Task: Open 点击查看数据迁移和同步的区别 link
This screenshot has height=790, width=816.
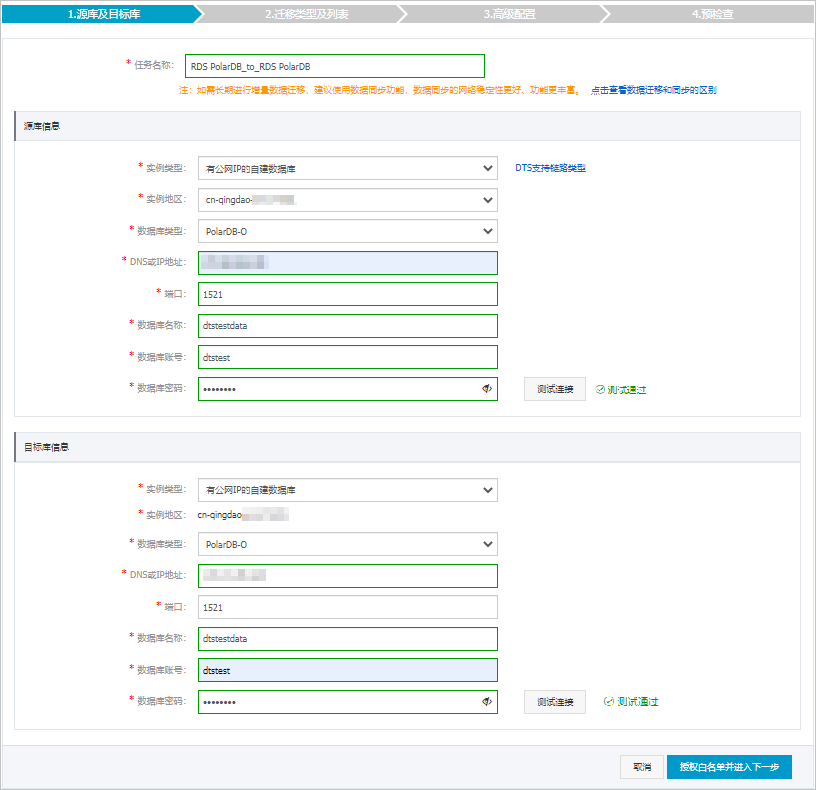Action: [x=654, y=90]
